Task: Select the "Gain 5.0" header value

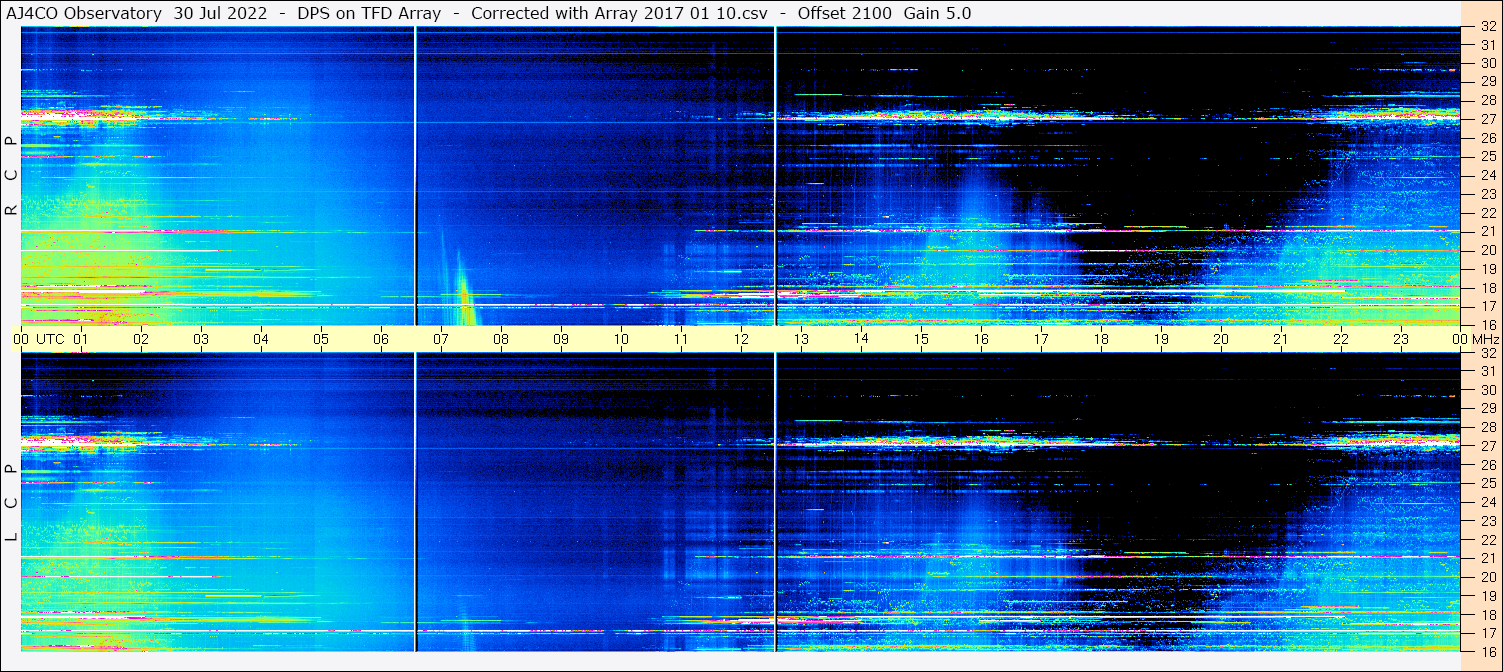Action: click(937, 13)
